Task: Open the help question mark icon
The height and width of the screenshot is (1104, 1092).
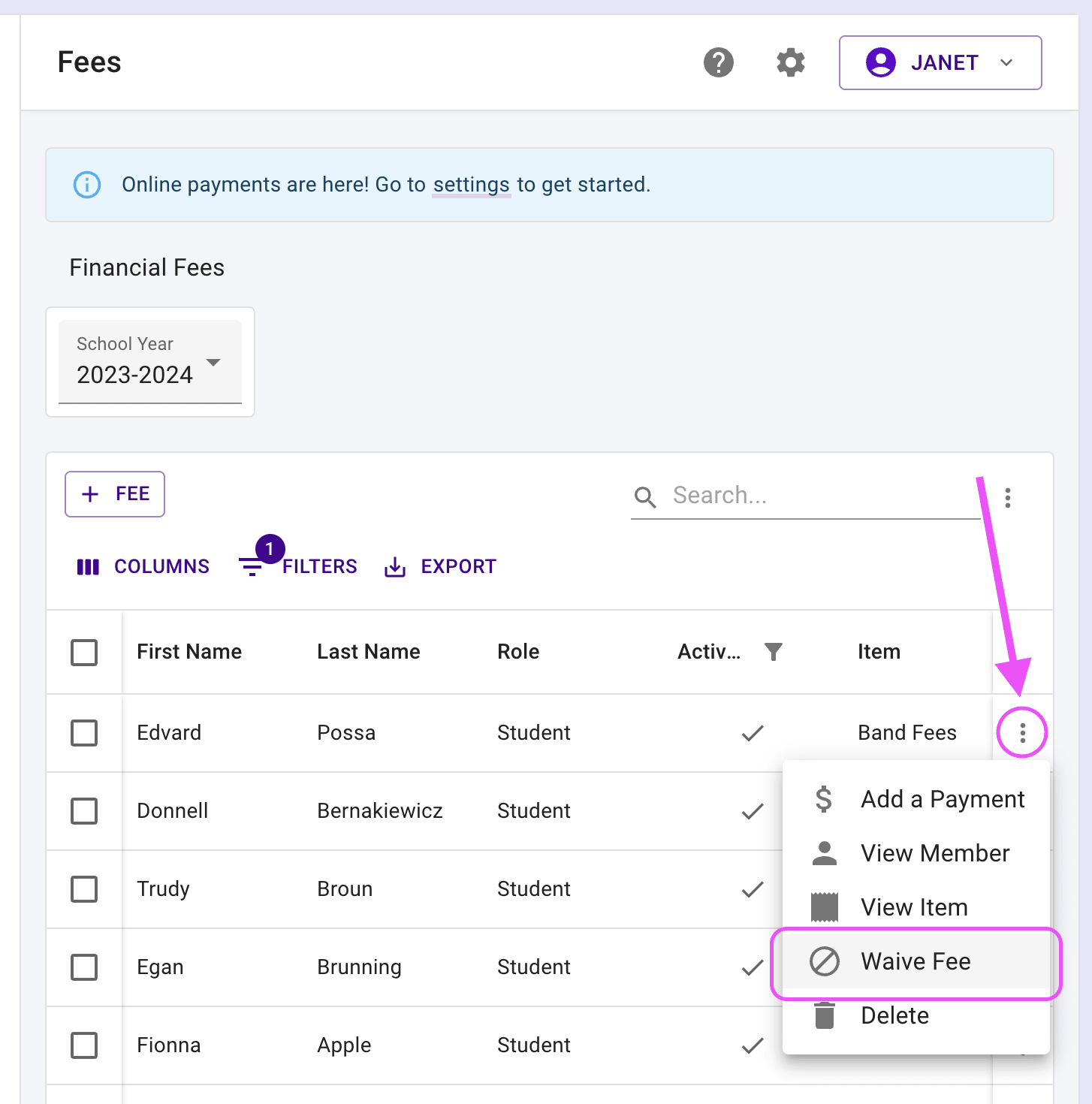Action: click(x=718, y=62)
